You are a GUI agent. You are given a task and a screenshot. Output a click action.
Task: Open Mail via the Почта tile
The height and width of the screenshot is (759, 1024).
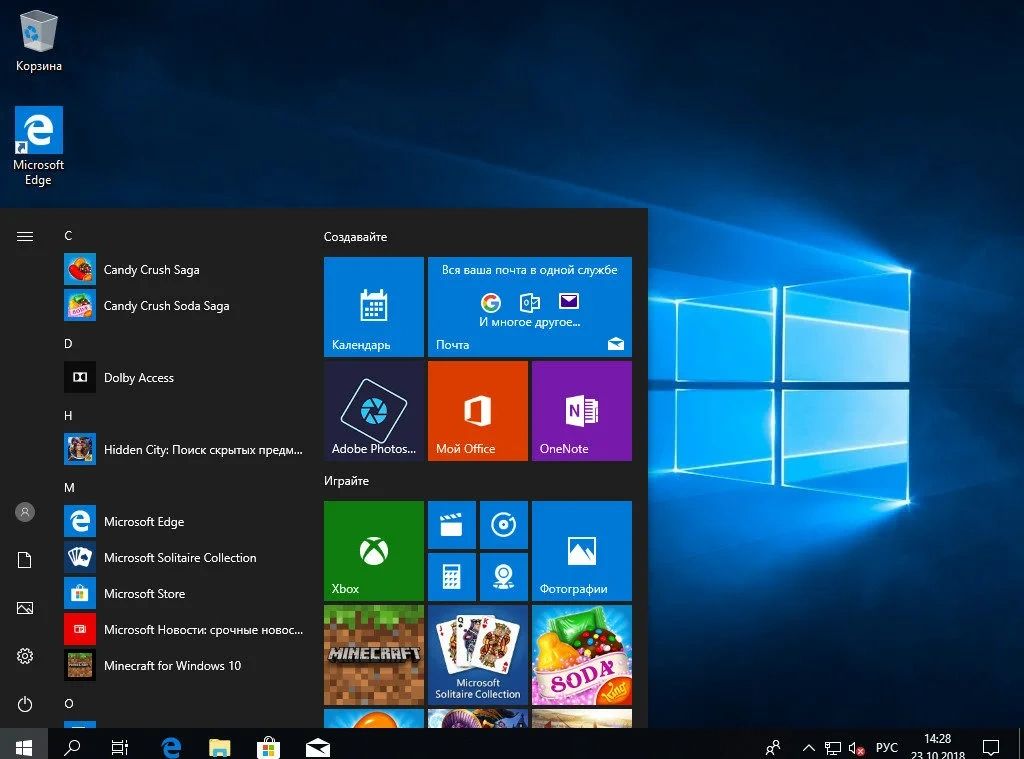[x=530, y=306]
